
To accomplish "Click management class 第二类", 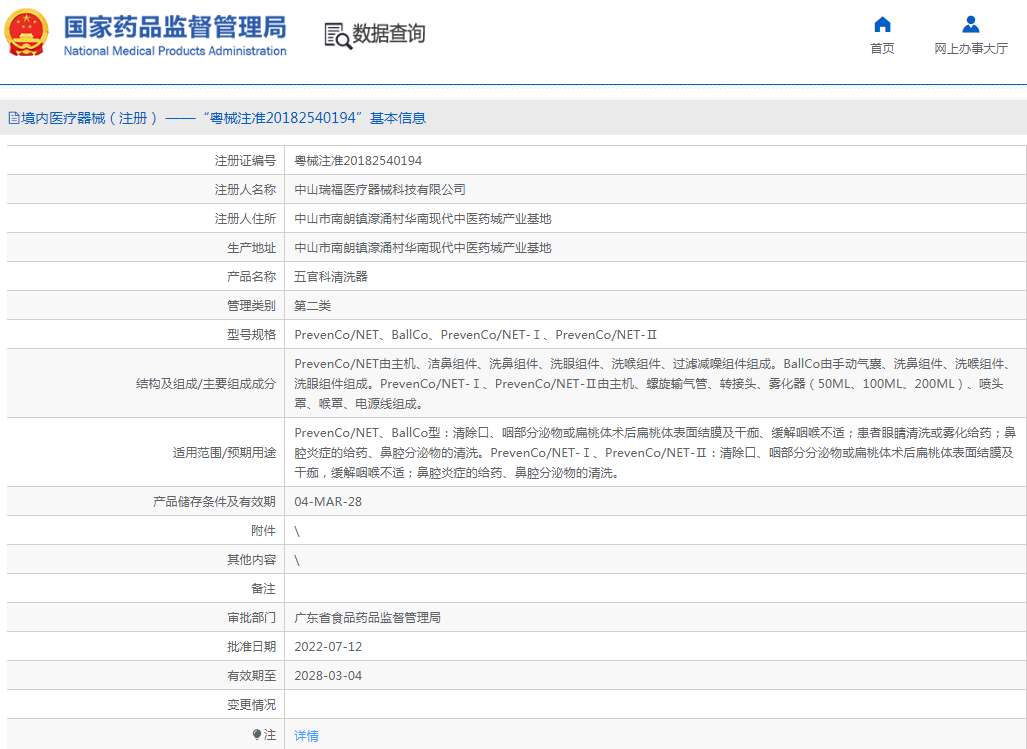I will pos(312,305).
